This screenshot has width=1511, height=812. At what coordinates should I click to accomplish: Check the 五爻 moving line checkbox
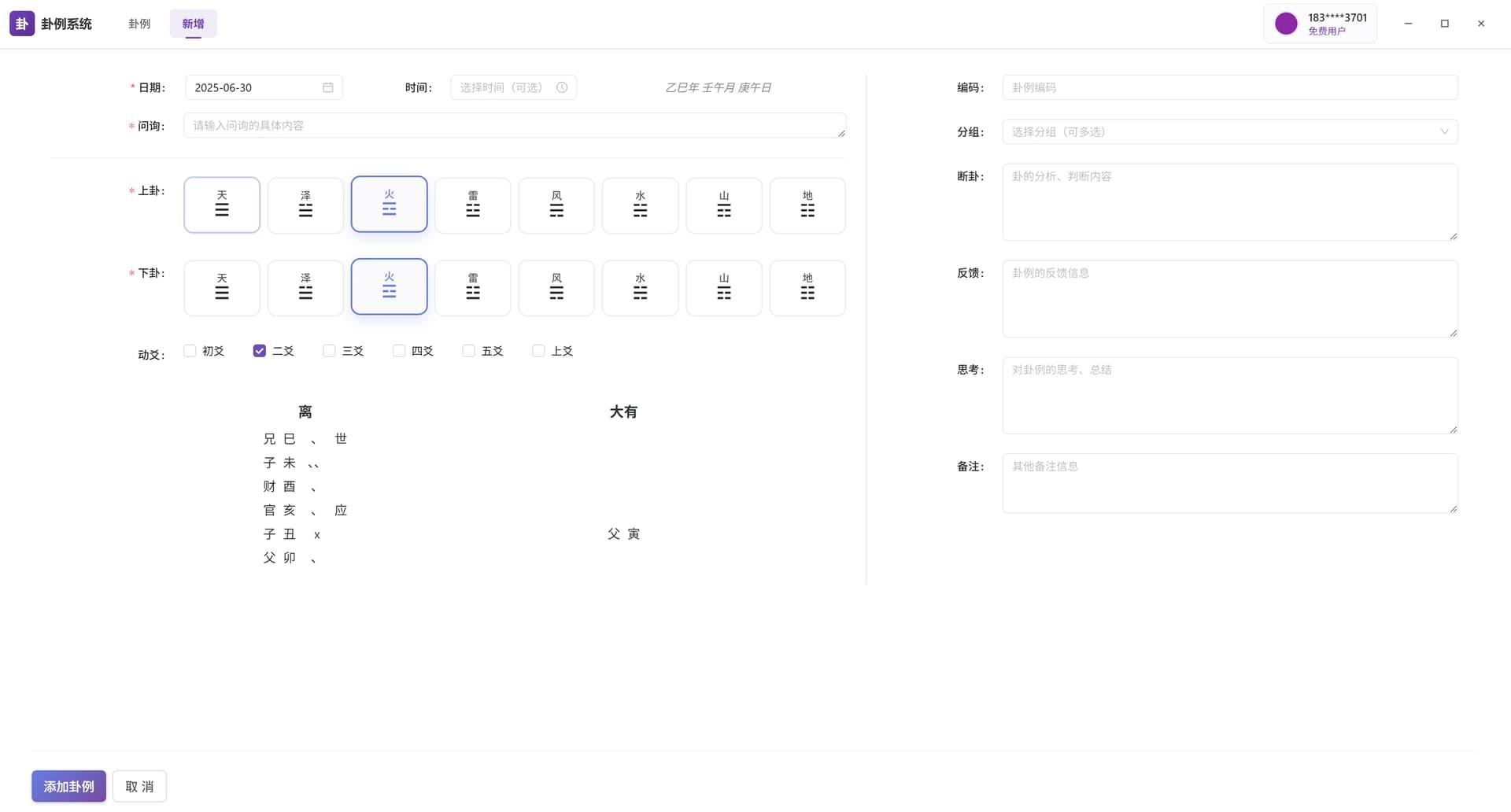[468, 351]
